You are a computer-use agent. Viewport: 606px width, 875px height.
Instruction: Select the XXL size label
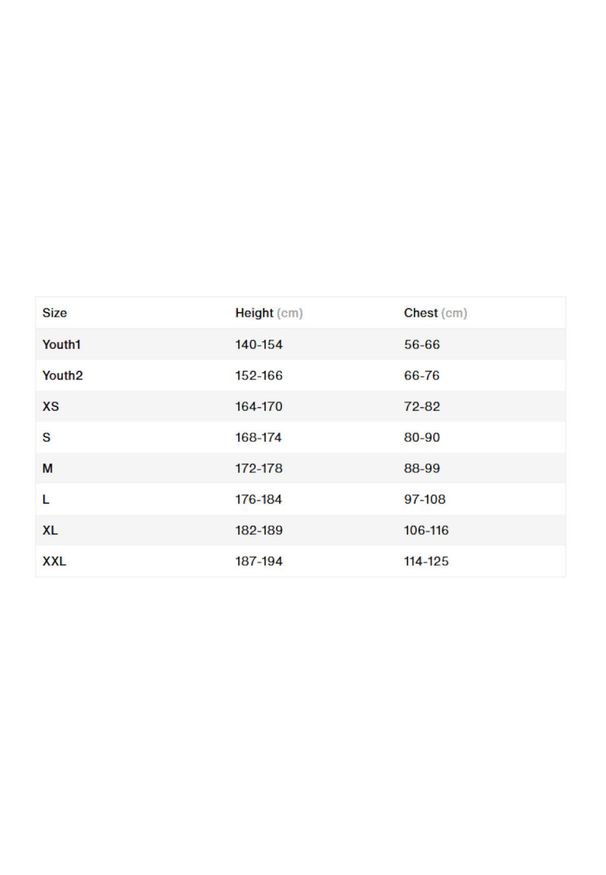pyautogui.click(x=54, y=561)
